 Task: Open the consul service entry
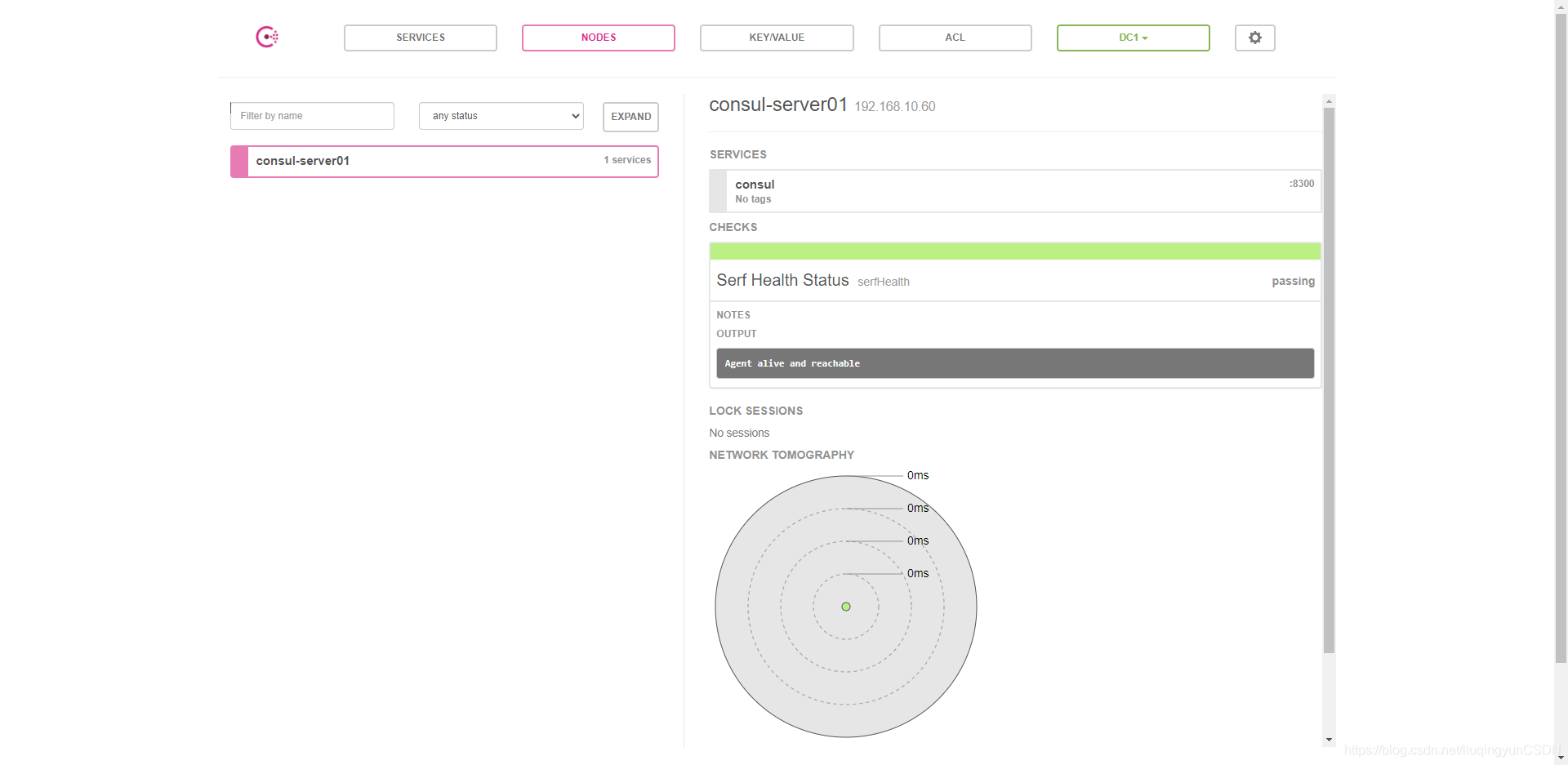[1014, 191]
